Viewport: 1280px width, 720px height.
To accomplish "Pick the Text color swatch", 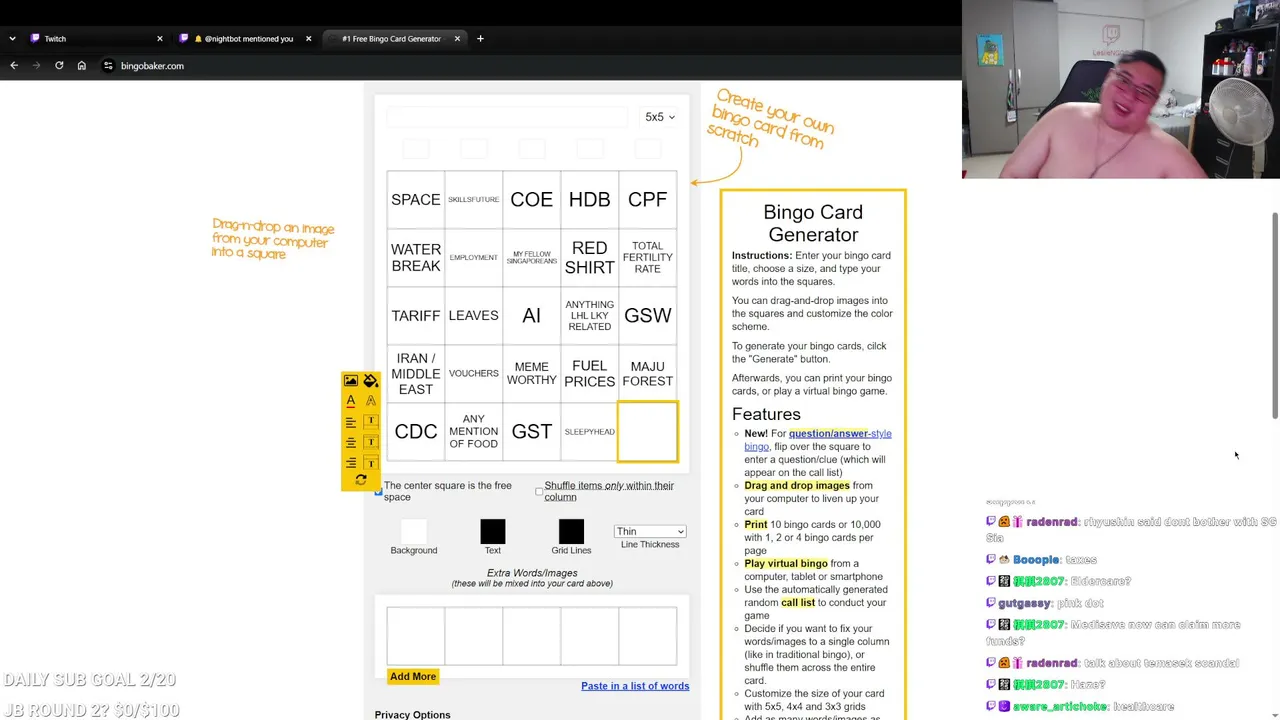I will tap(493, 531).
